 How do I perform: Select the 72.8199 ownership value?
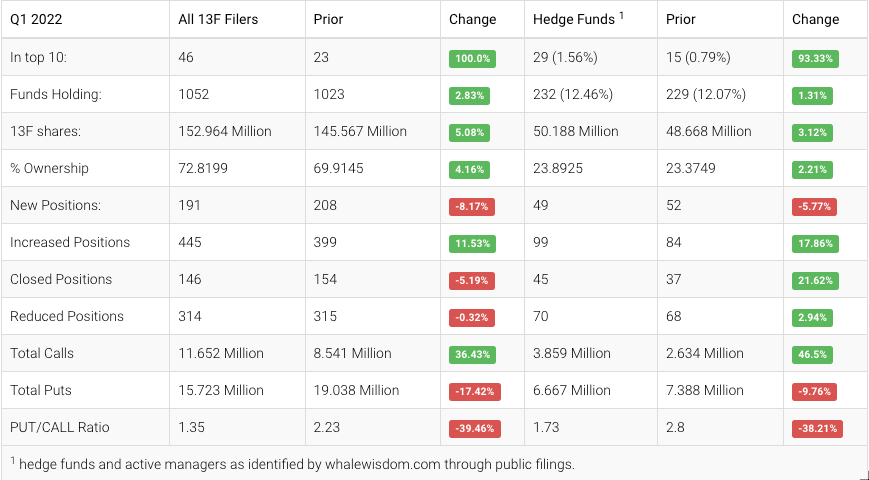click(x=203, y=168)
